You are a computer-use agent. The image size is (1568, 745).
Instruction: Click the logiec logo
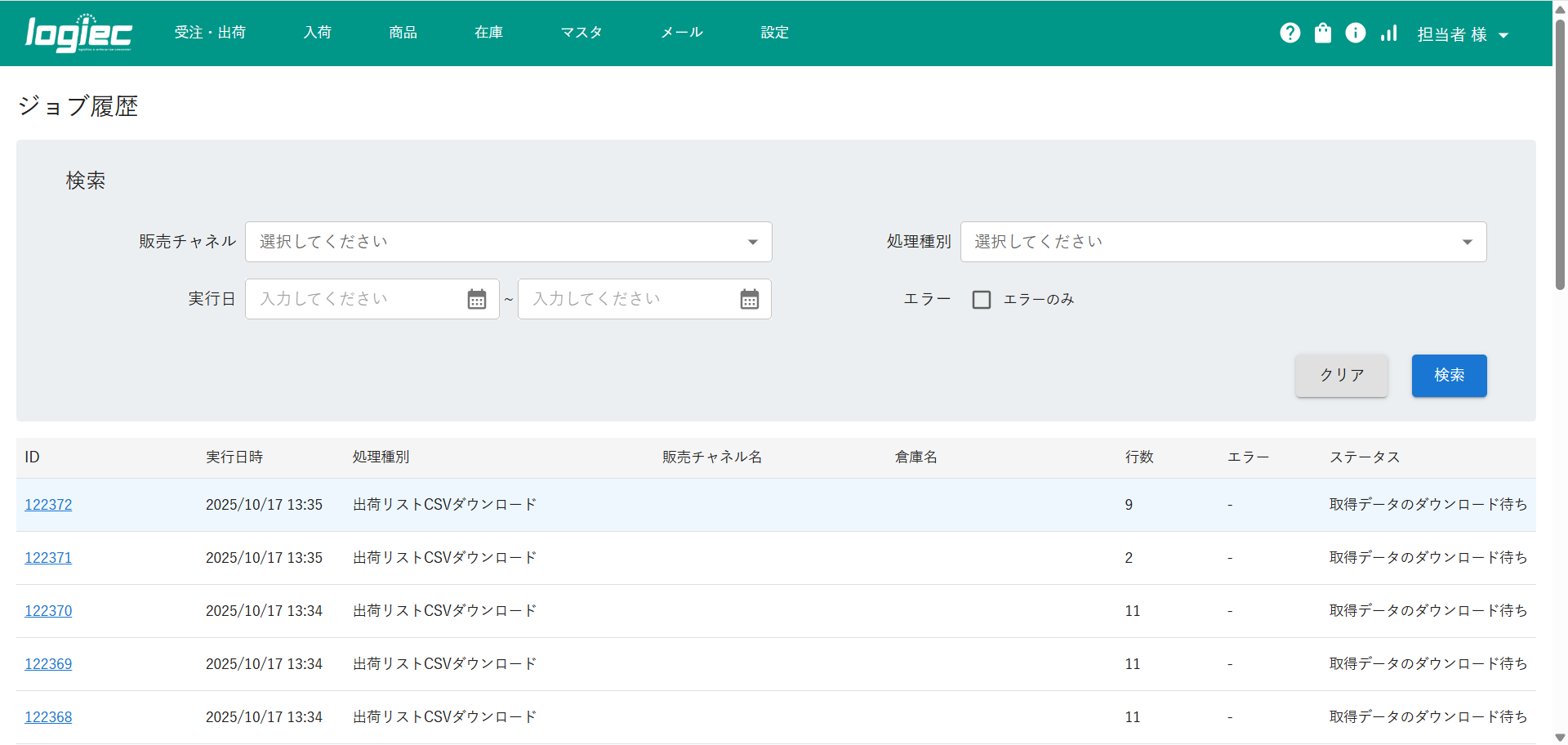[x=78, y=33]
